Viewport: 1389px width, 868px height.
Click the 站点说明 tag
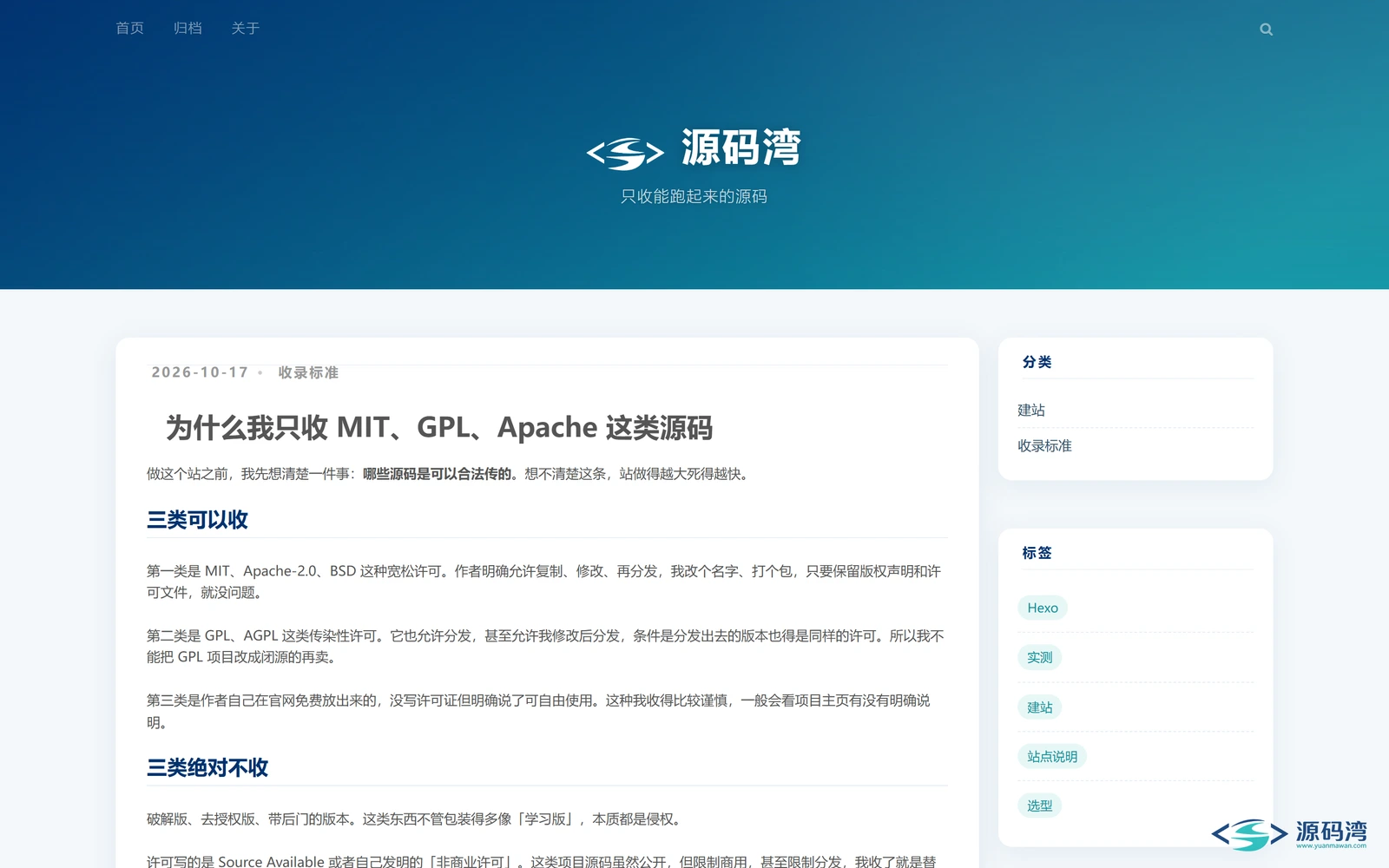pos(1052,756)
